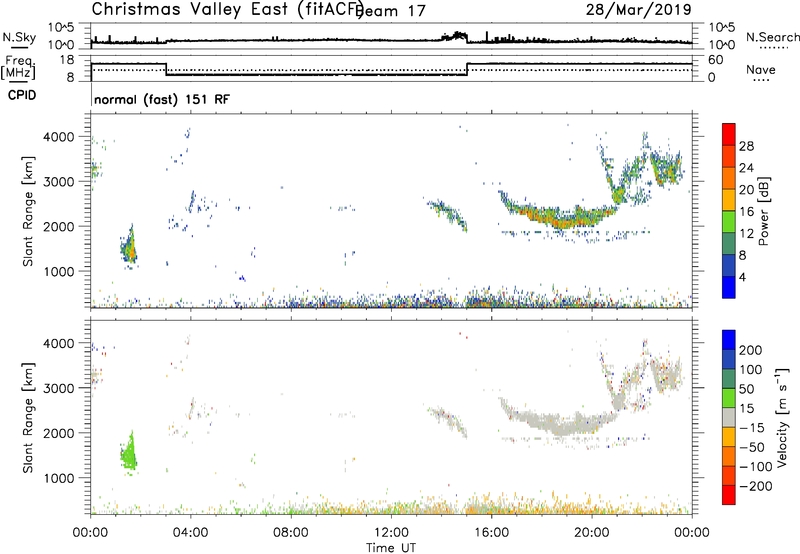Click the '28' label on Power colorbar

pyautogui.click(x=746, y=146)
